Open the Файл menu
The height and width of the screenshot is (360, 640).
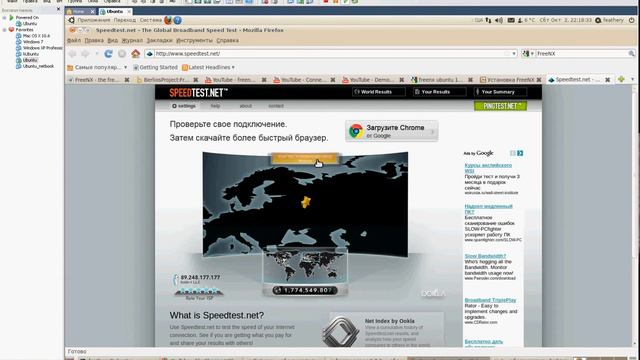[74, 40]
